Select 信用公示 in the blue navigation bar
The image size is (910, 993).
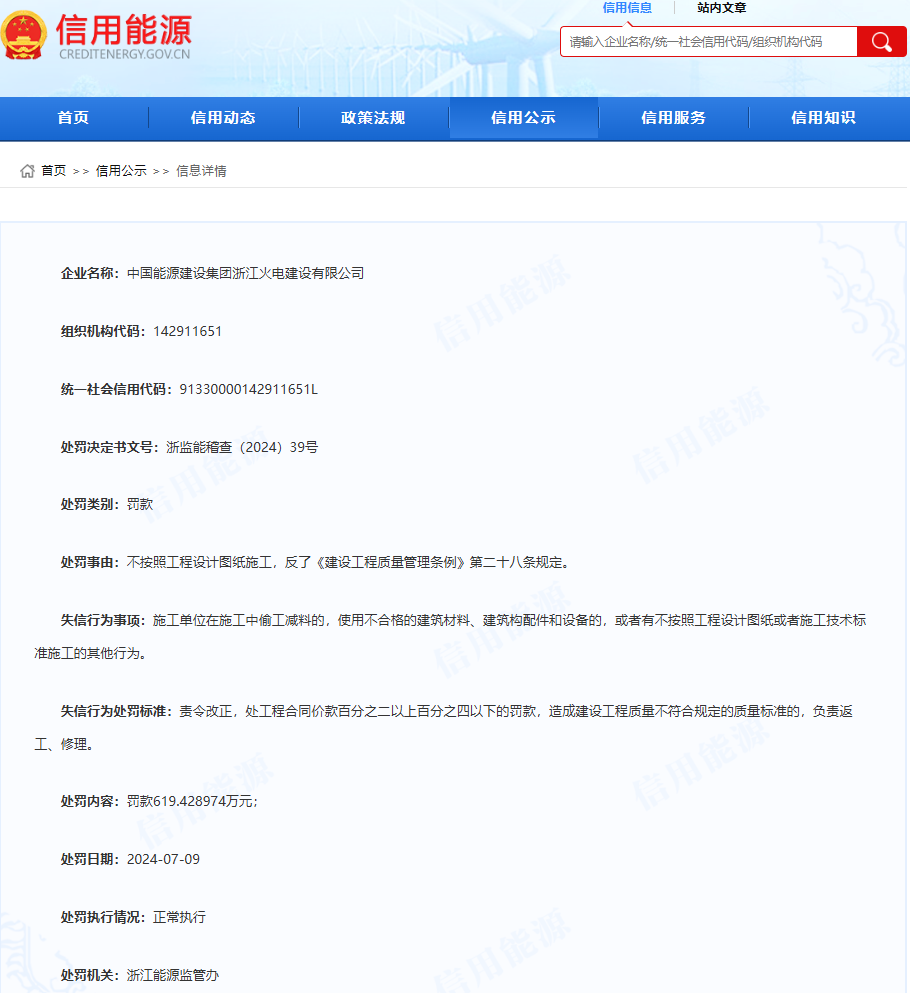click(523, 118)
